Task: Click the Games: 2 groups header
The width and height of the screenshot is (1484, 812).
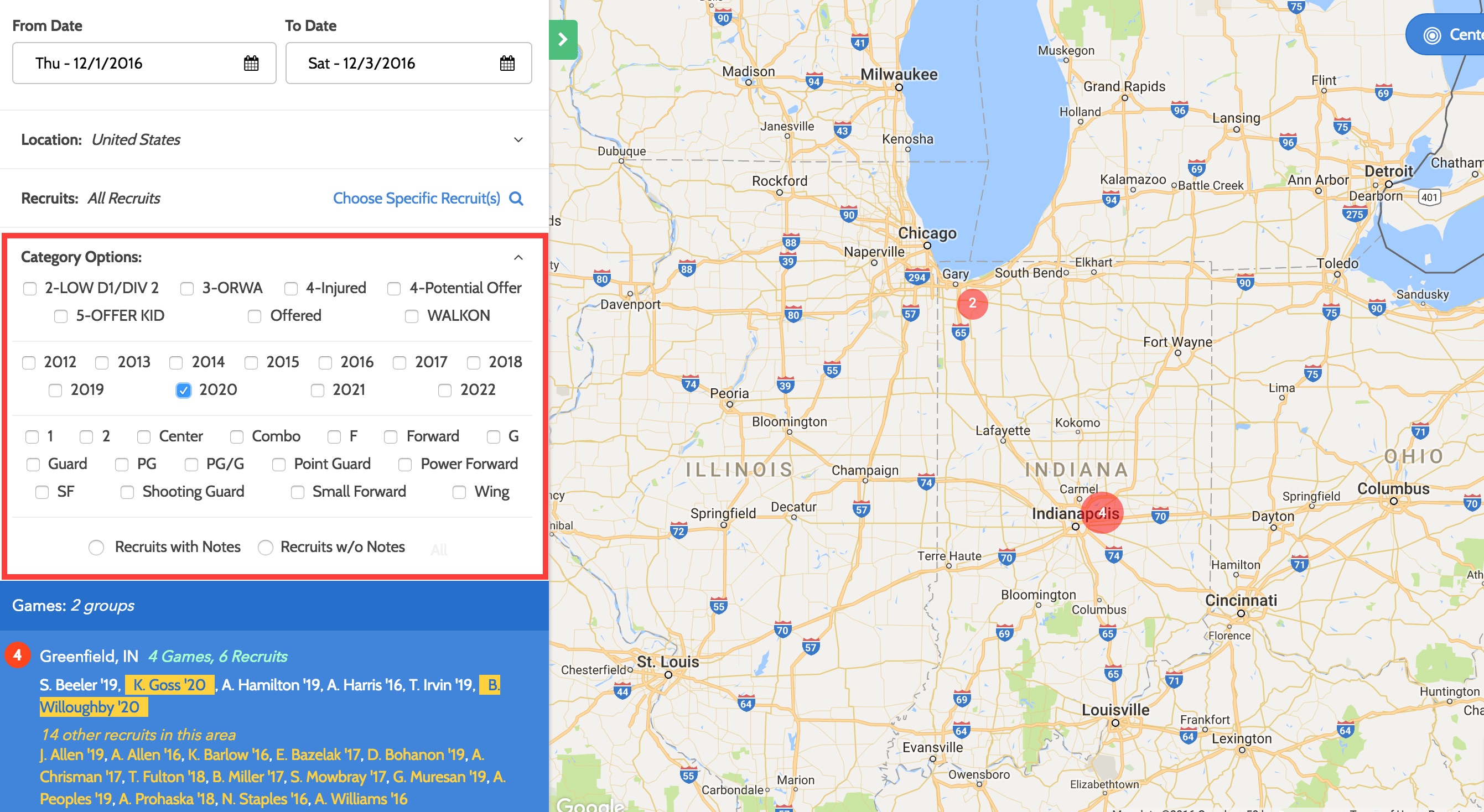Action: (72, 605)
